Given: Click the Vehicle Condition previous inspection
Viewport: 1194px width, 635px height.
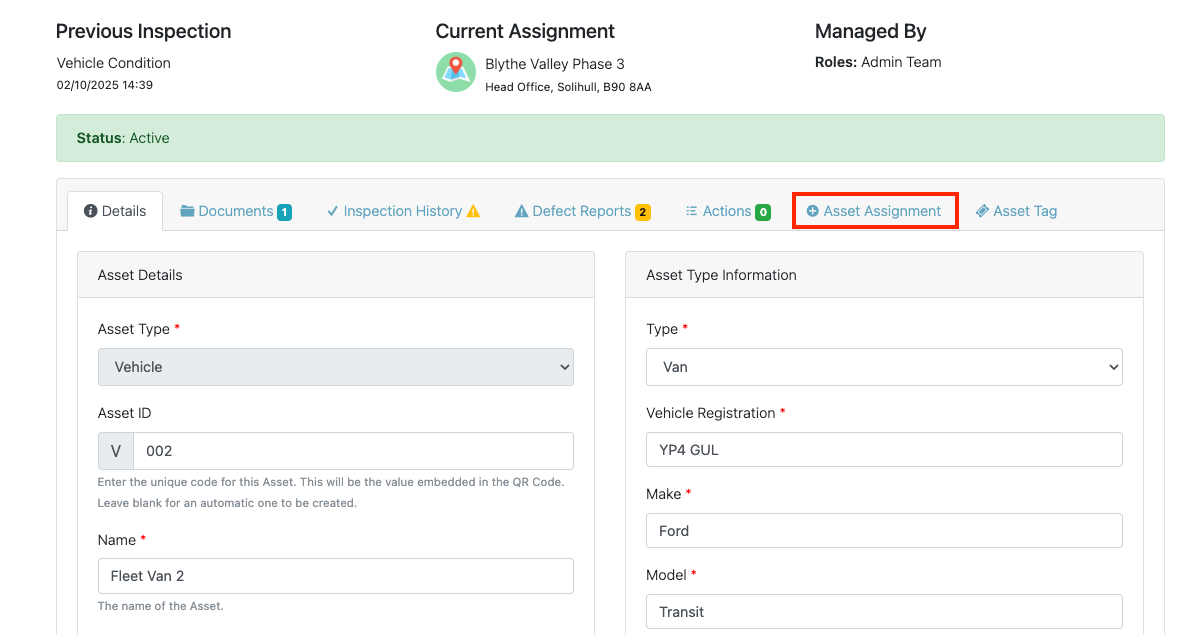Looking at the screenshot, I should tap(113, 63).
